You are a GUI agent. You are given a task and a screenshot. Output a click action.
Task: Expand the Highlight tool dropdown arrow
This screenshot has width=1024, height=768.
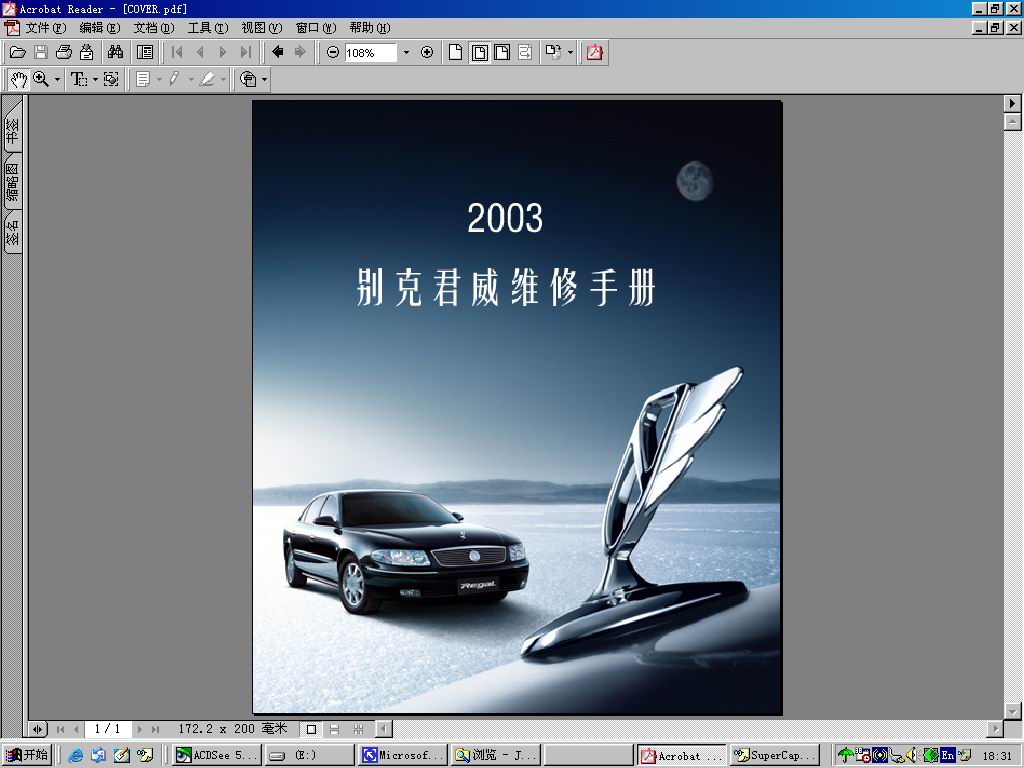(223, 80)
